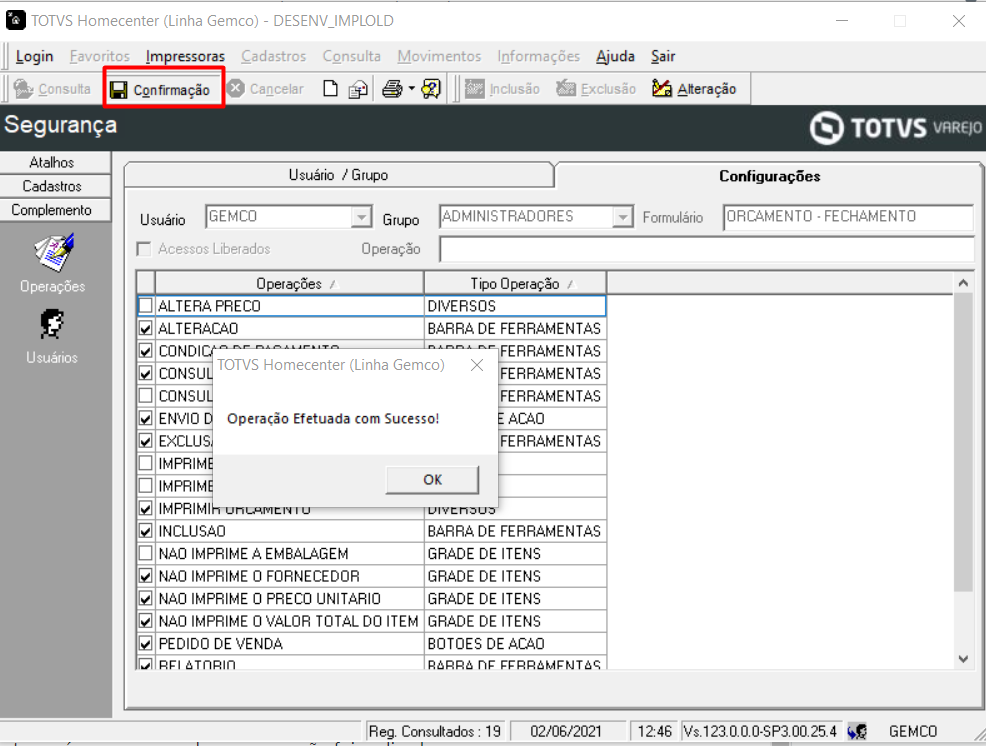Click the help question mark icon
Screen dimensions: 986x746
point(431,89)
